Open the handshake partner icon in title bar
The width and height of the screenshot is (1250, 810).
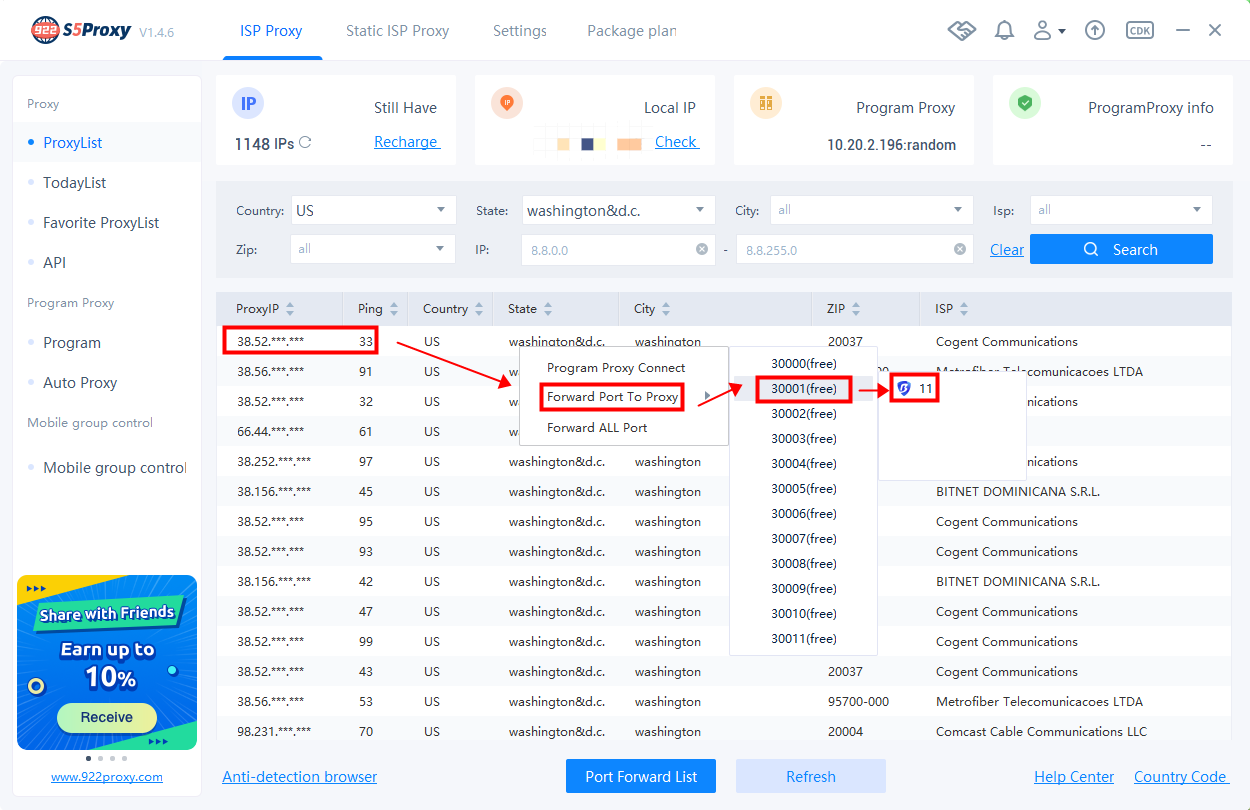tap(961, 31)
